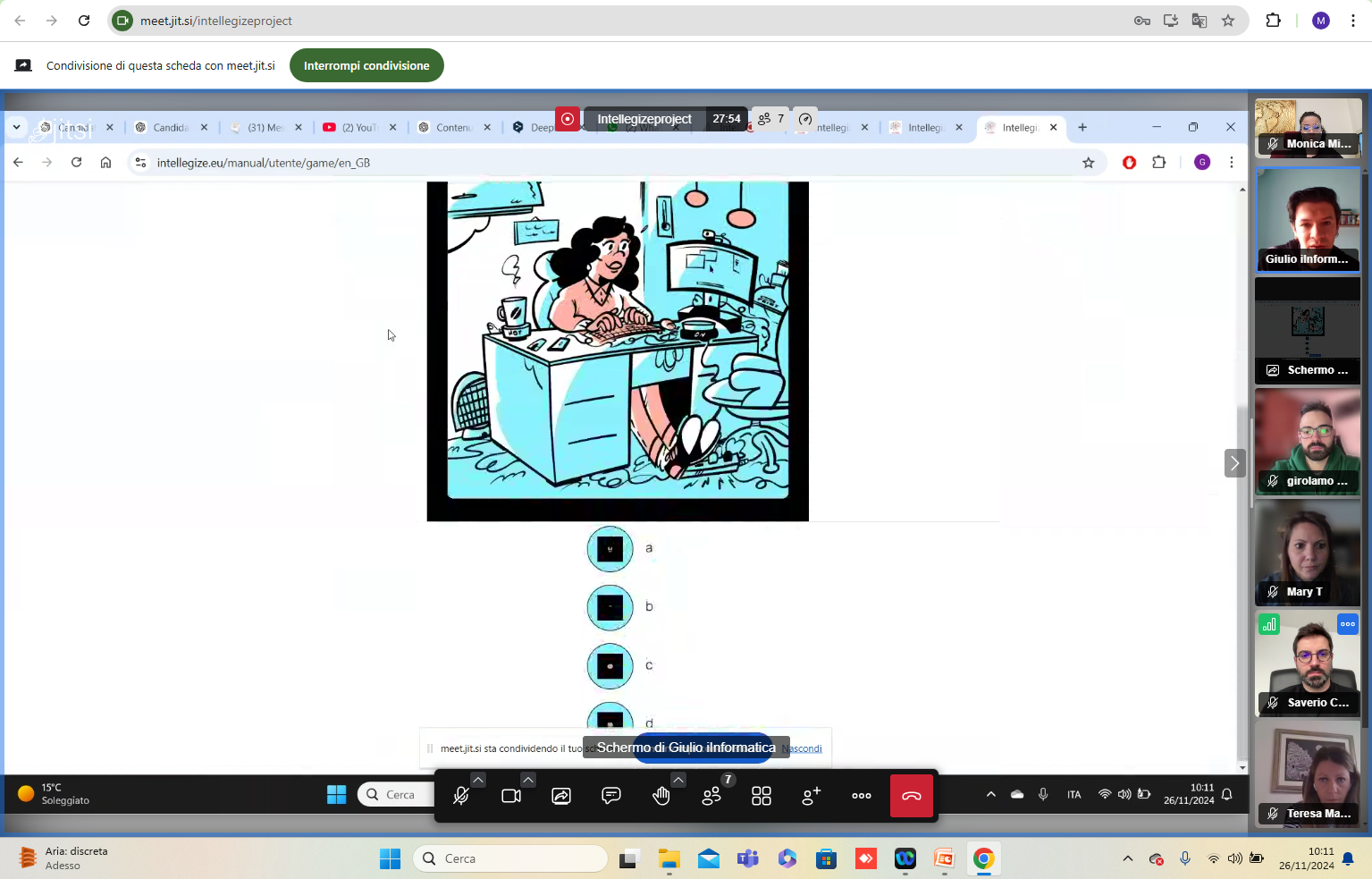This screenshot has height=879, width=1372.
Task: Expand video options arrow above camera
Action: [x=528, y=780]
